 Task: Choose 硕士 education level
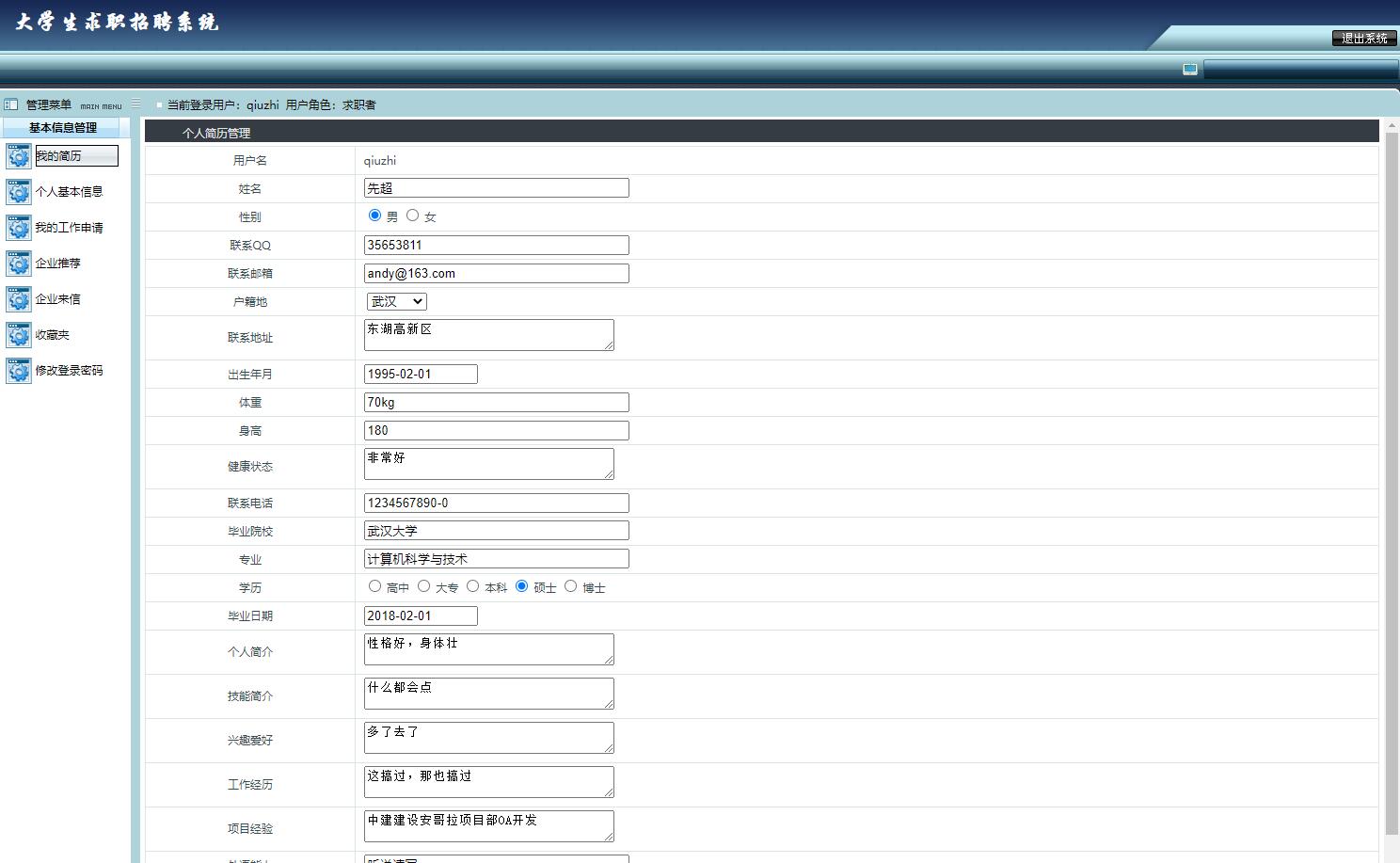point(521,586)
